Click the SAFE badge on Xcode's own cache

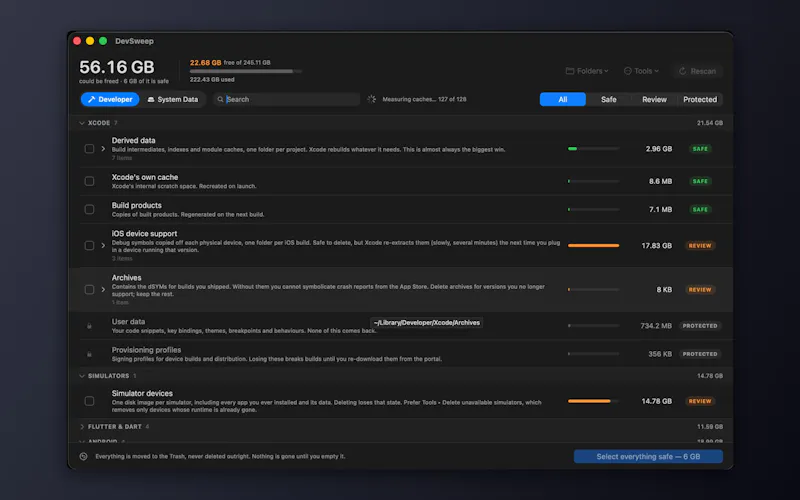700,181
